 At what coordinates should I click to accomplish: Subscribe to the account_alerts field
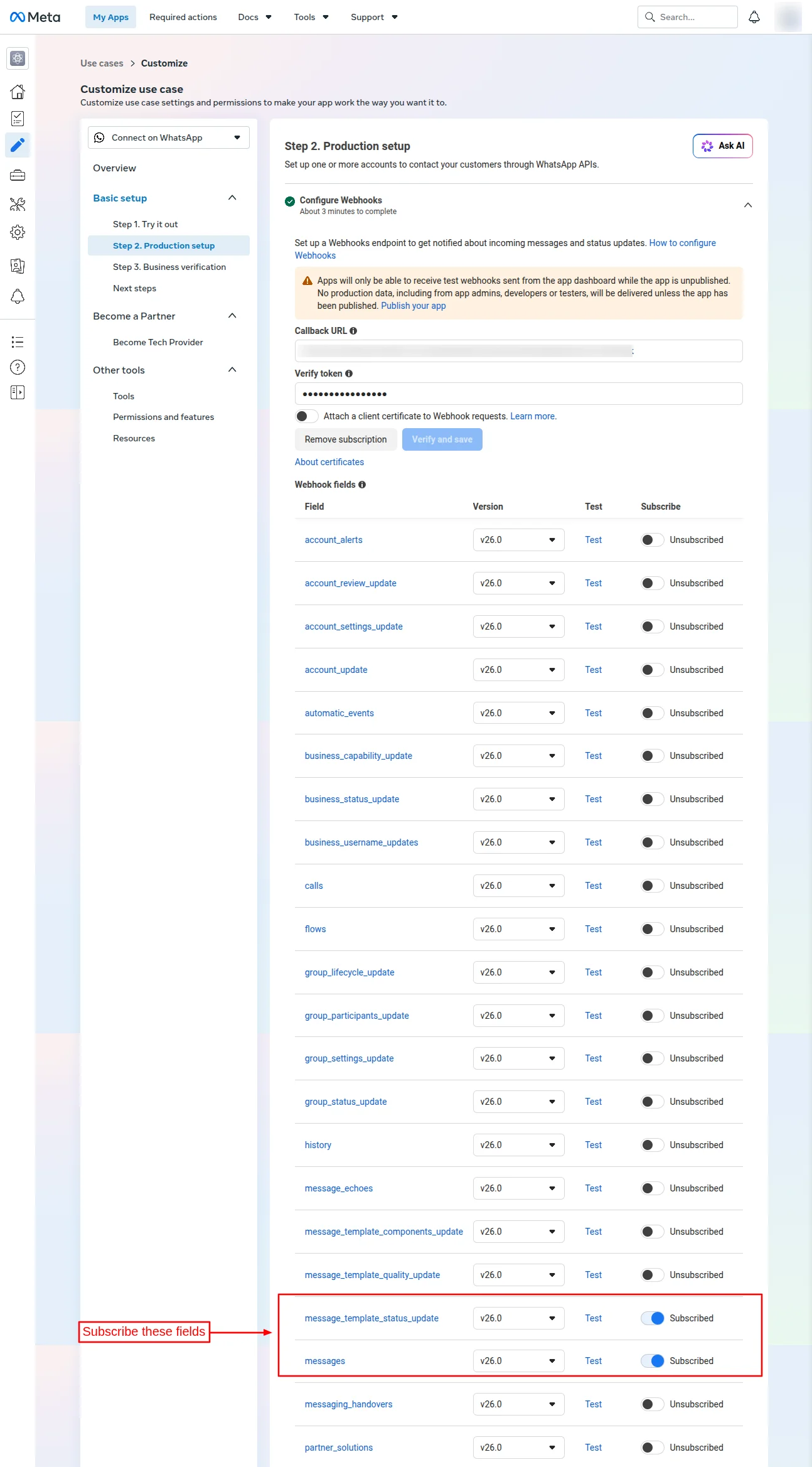(652, 540)
